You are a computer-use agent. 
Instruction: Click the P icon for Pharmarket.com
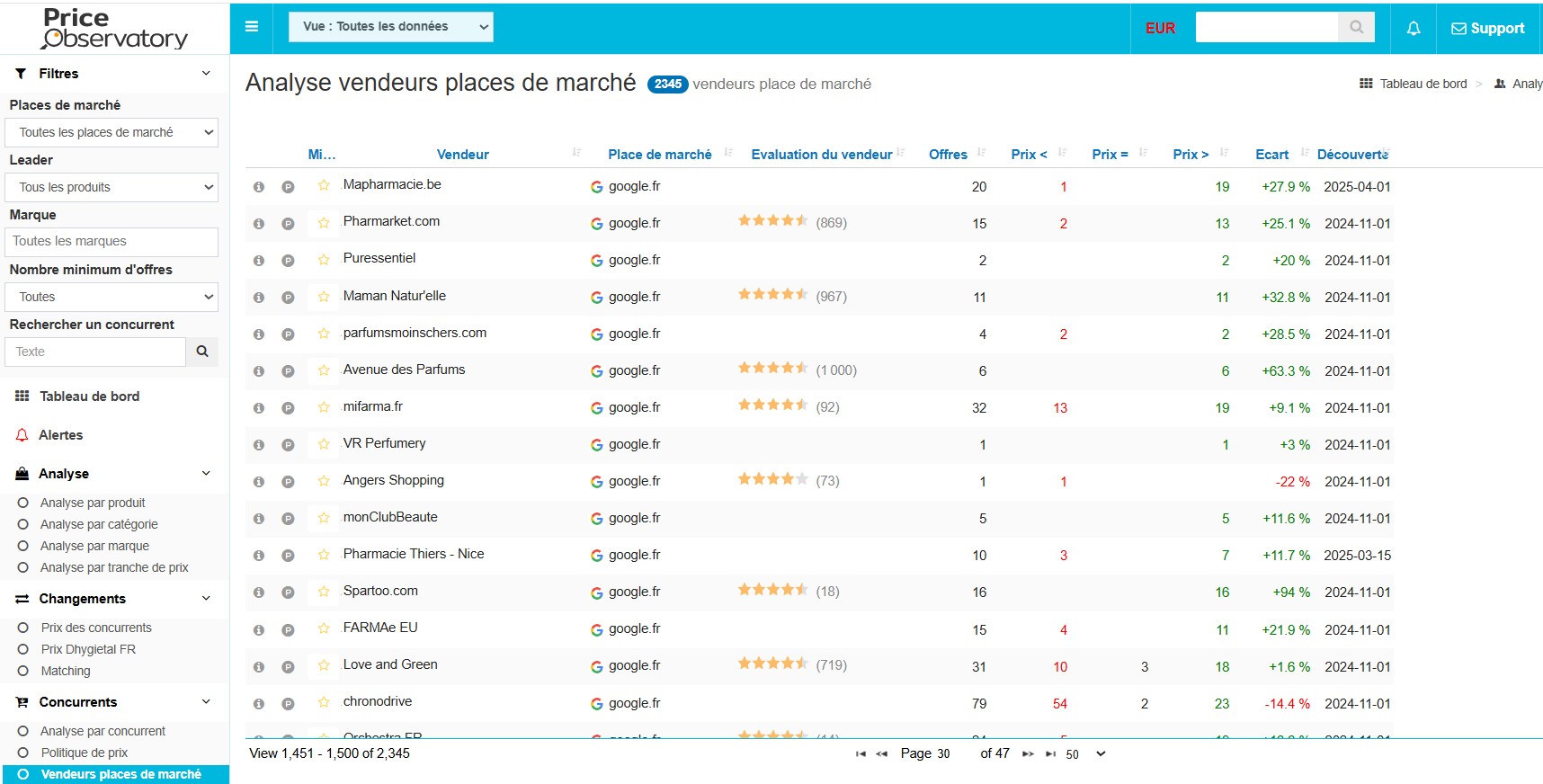(288, 224)
